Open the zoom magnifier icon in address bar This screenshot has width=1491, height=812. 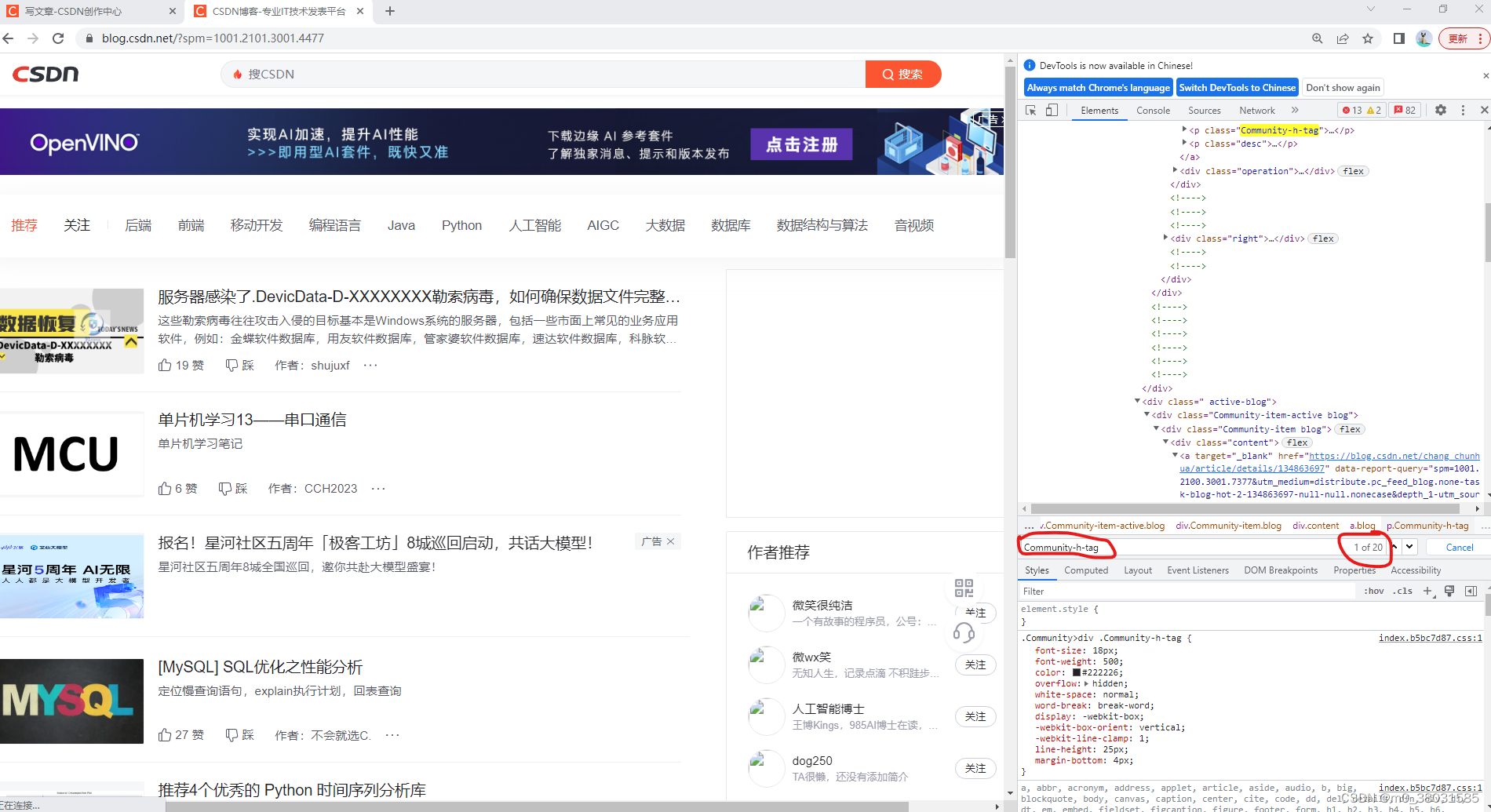tap(1318, 38)
